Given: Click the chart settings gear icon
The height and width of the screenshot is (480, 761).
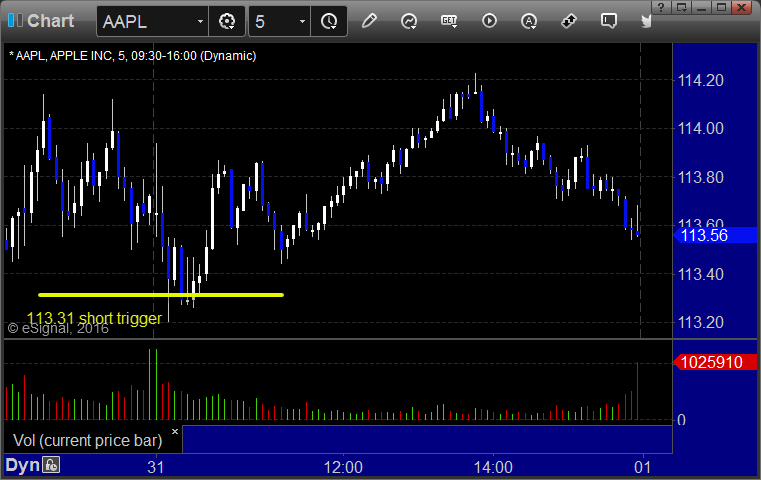Looking at the screenshot, I should tap(227, 21).
